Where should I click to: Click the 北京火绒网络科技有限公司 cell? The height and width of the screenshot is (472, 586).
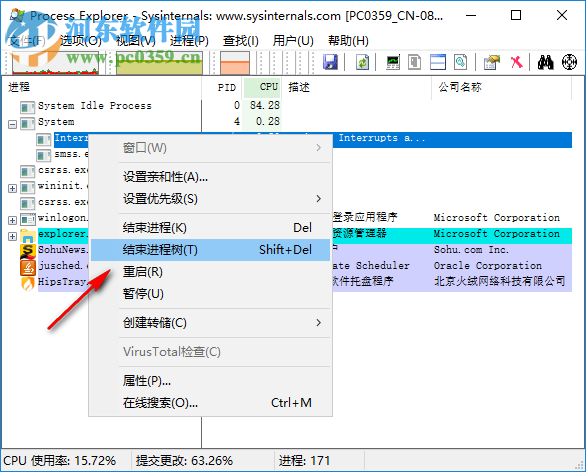click(499, 281)
